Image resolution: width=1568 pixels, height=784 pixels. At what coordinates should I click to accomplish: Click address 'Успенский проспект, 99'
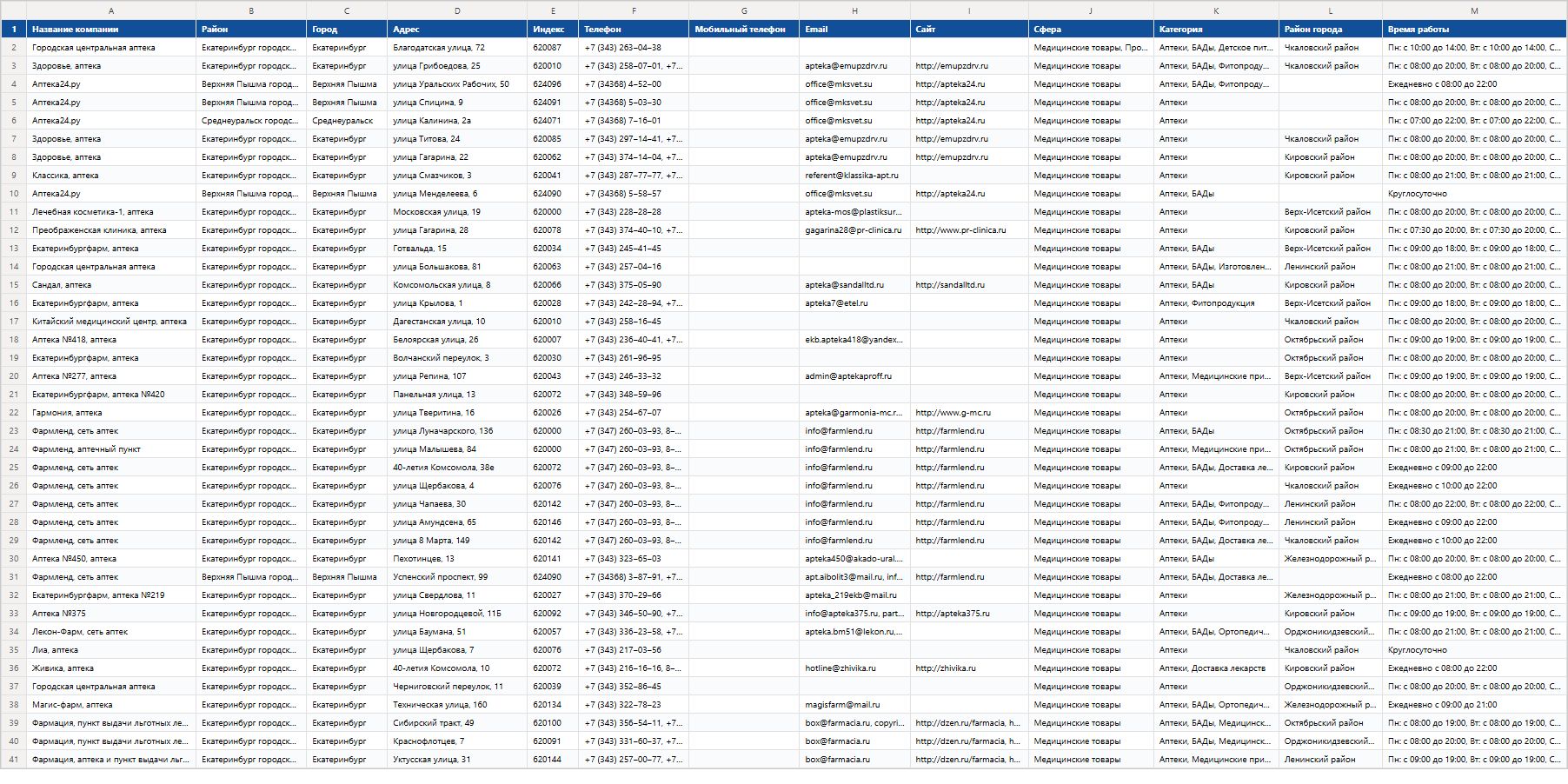coord(457,577)
